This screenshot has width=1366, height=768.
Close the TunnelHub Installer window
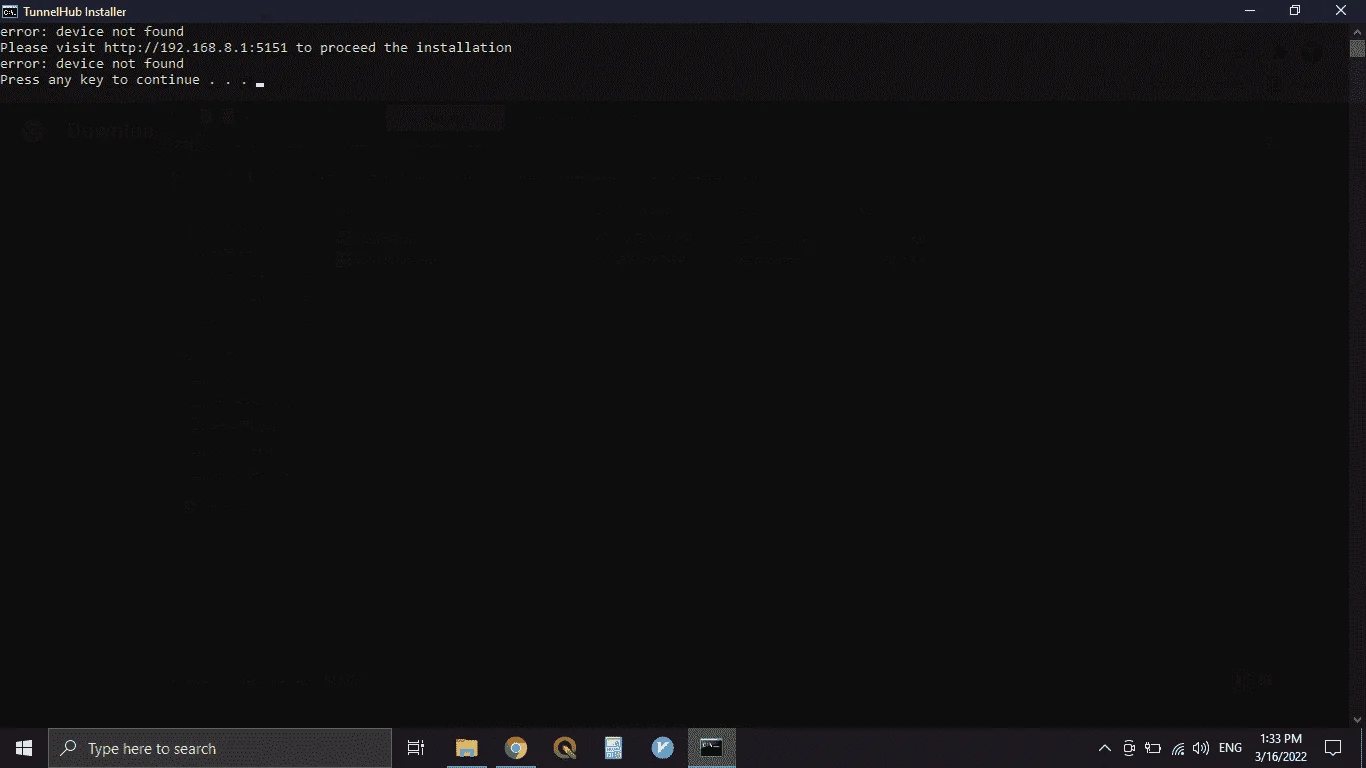[1342, 11]
